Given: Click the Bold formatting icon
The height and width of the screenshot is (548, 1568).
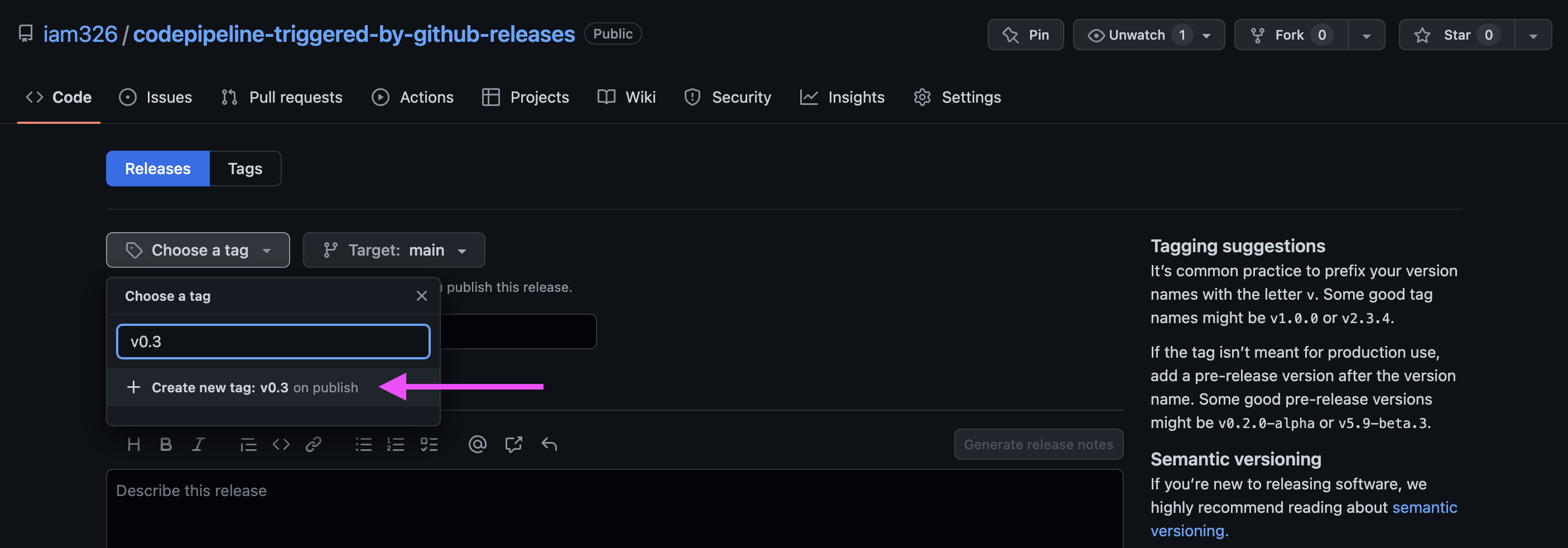Looking at the screenshot, I should click(x=166, y=444).
